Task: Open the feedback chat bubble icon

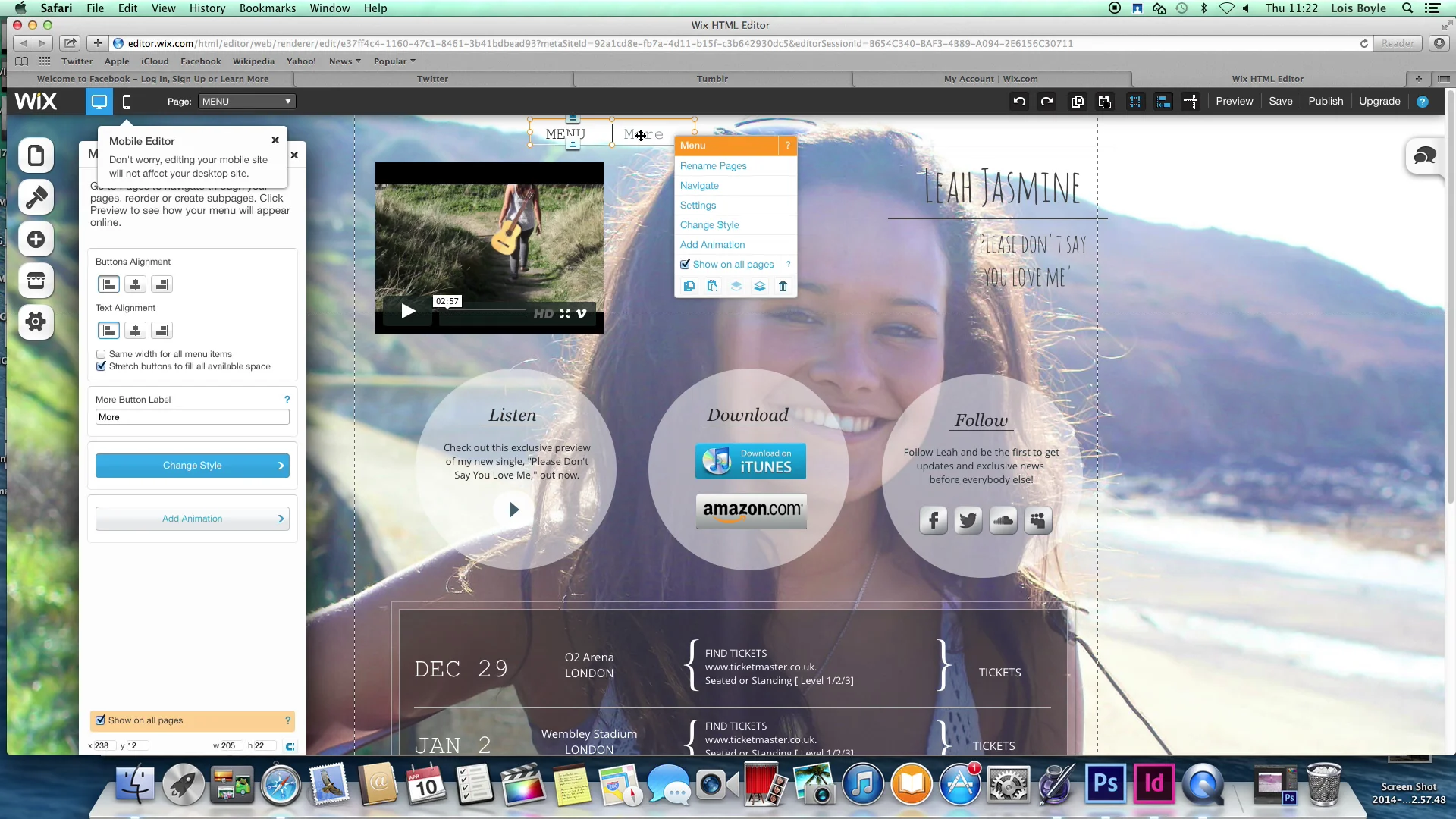Action: point(1425,157)
